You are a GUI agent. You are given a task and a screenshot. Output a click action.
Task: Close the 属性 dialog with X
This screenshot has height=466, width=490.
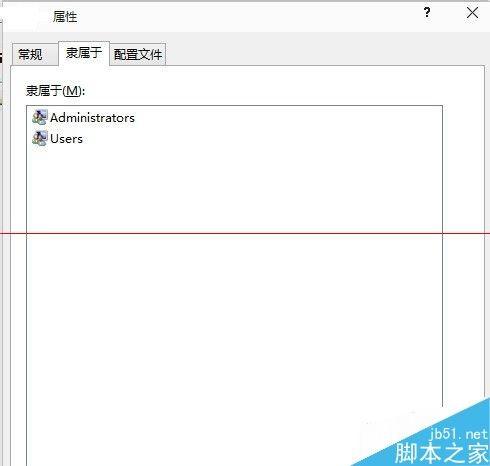pos(472,13)
